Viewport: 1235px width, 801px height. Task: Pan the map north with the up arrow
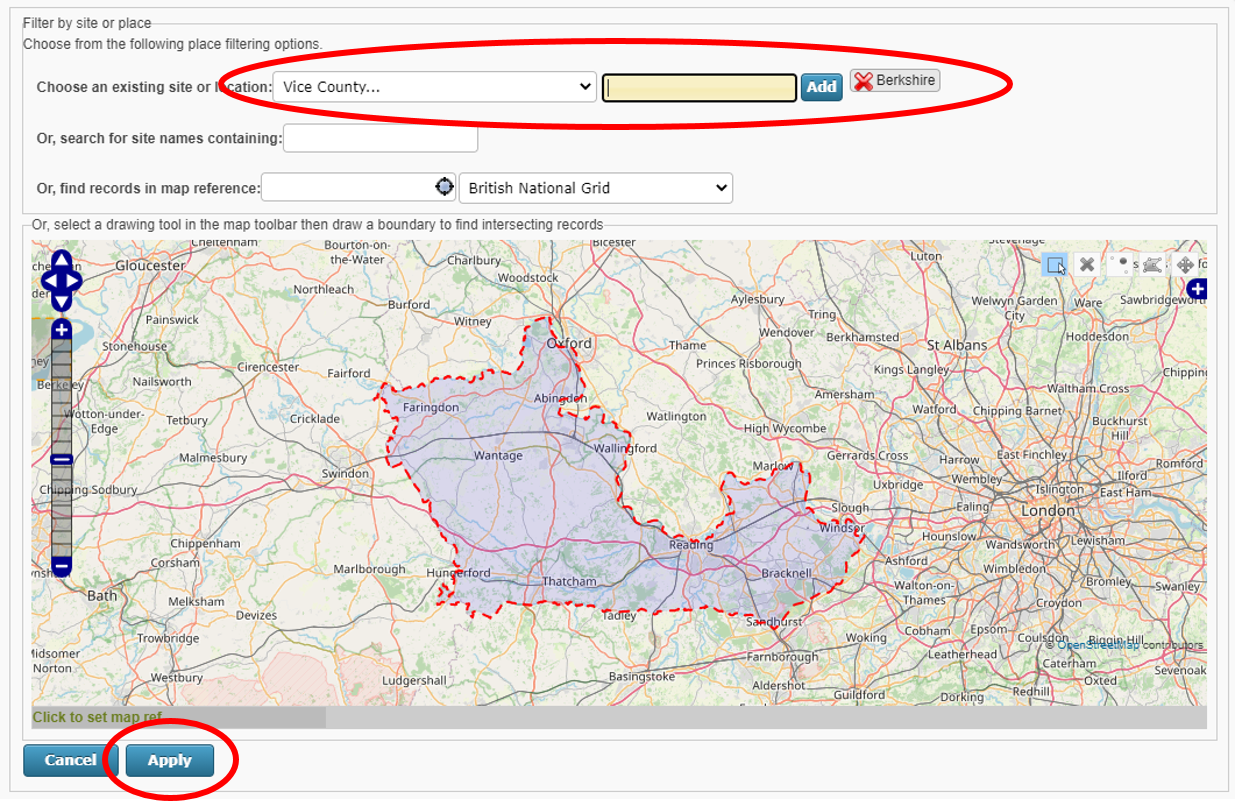(60, 259)
